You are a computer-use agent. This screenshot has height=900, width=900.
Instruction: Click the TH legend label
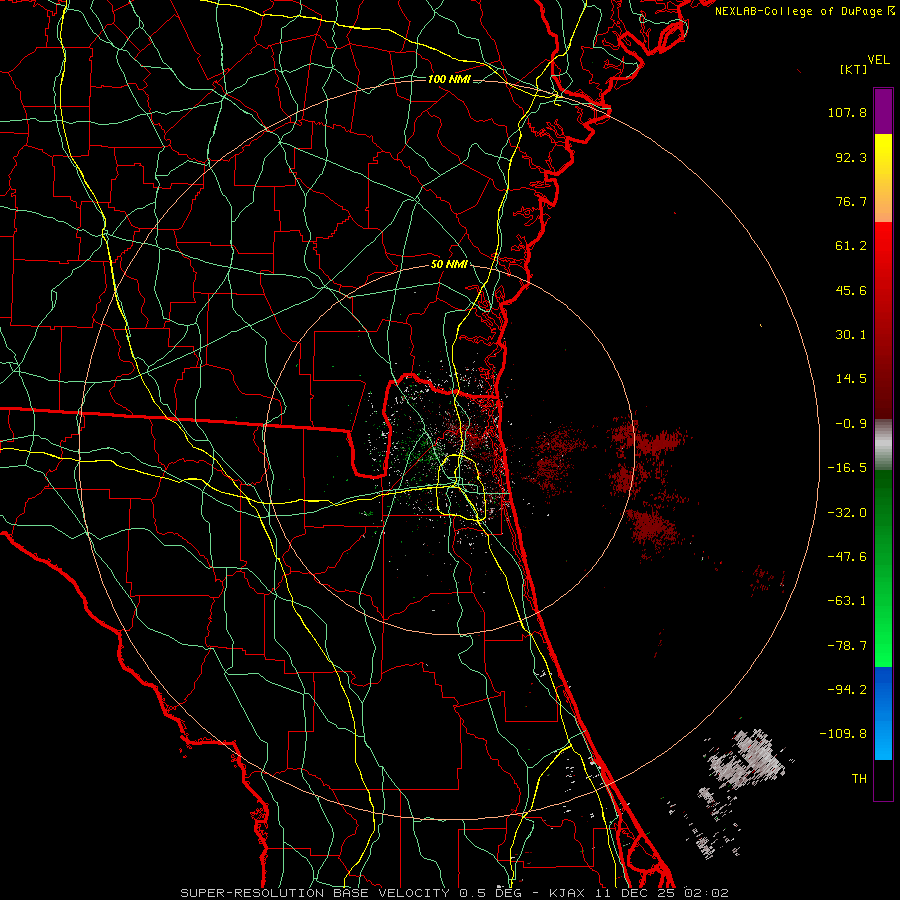(859, 778)
